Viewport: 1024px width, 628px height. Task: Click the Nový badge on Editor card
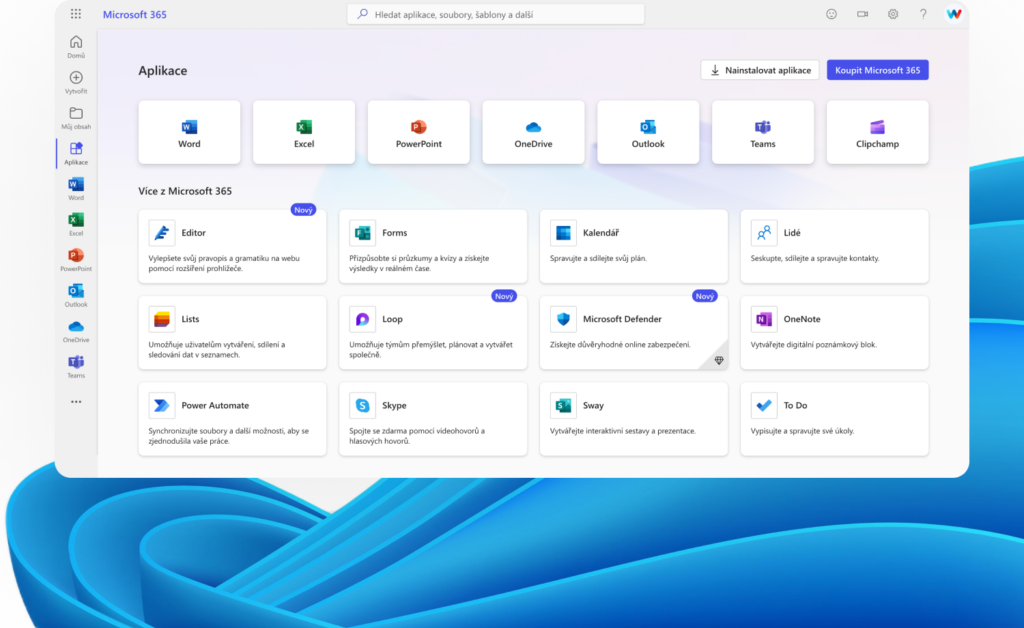click(303, 210)
